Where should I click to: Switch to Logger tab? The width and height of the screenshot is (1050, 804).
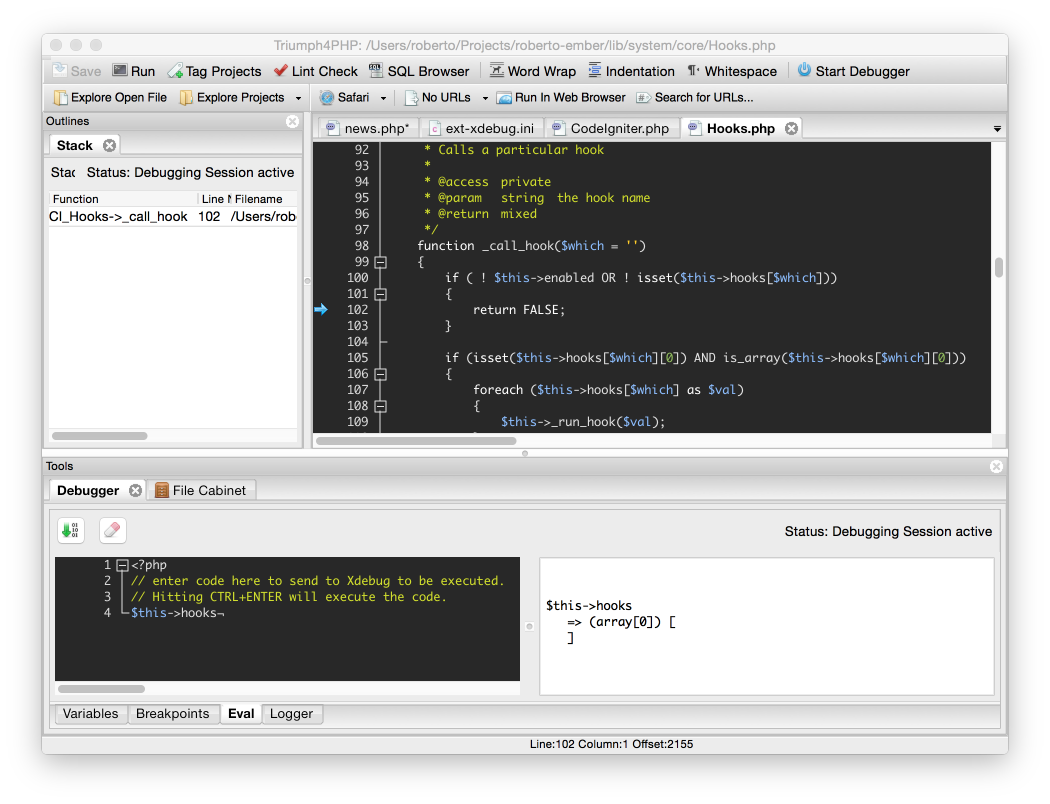coord(291,714)
